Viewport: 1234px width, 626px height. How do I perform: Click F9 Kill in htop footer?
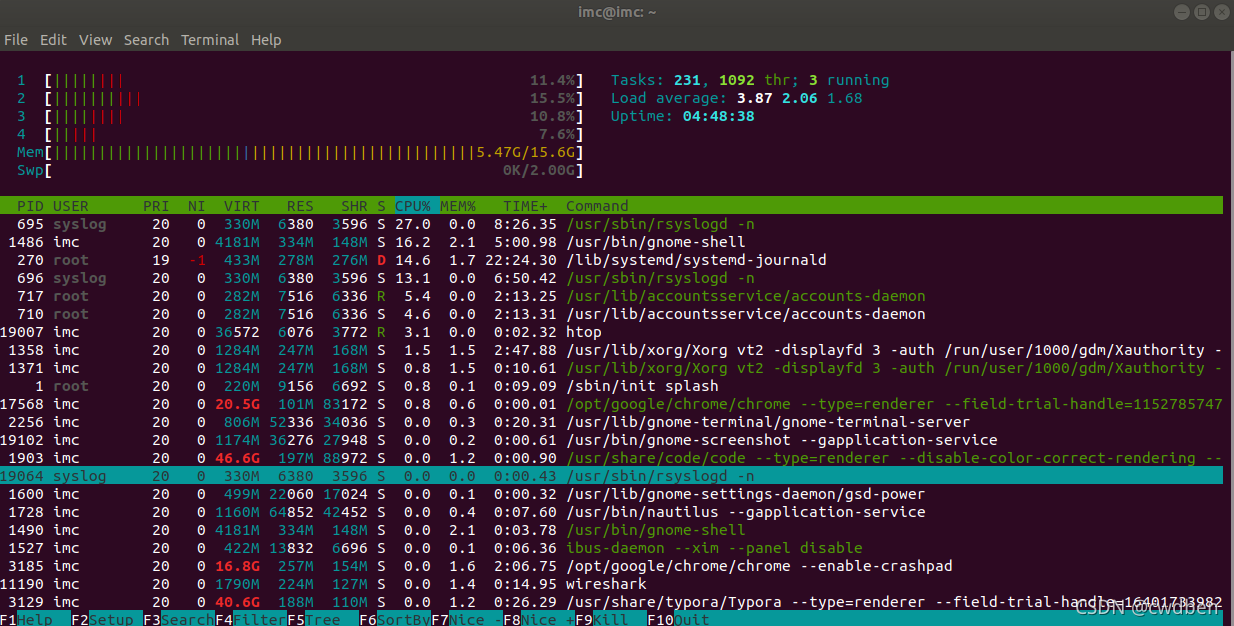[611, 619]
